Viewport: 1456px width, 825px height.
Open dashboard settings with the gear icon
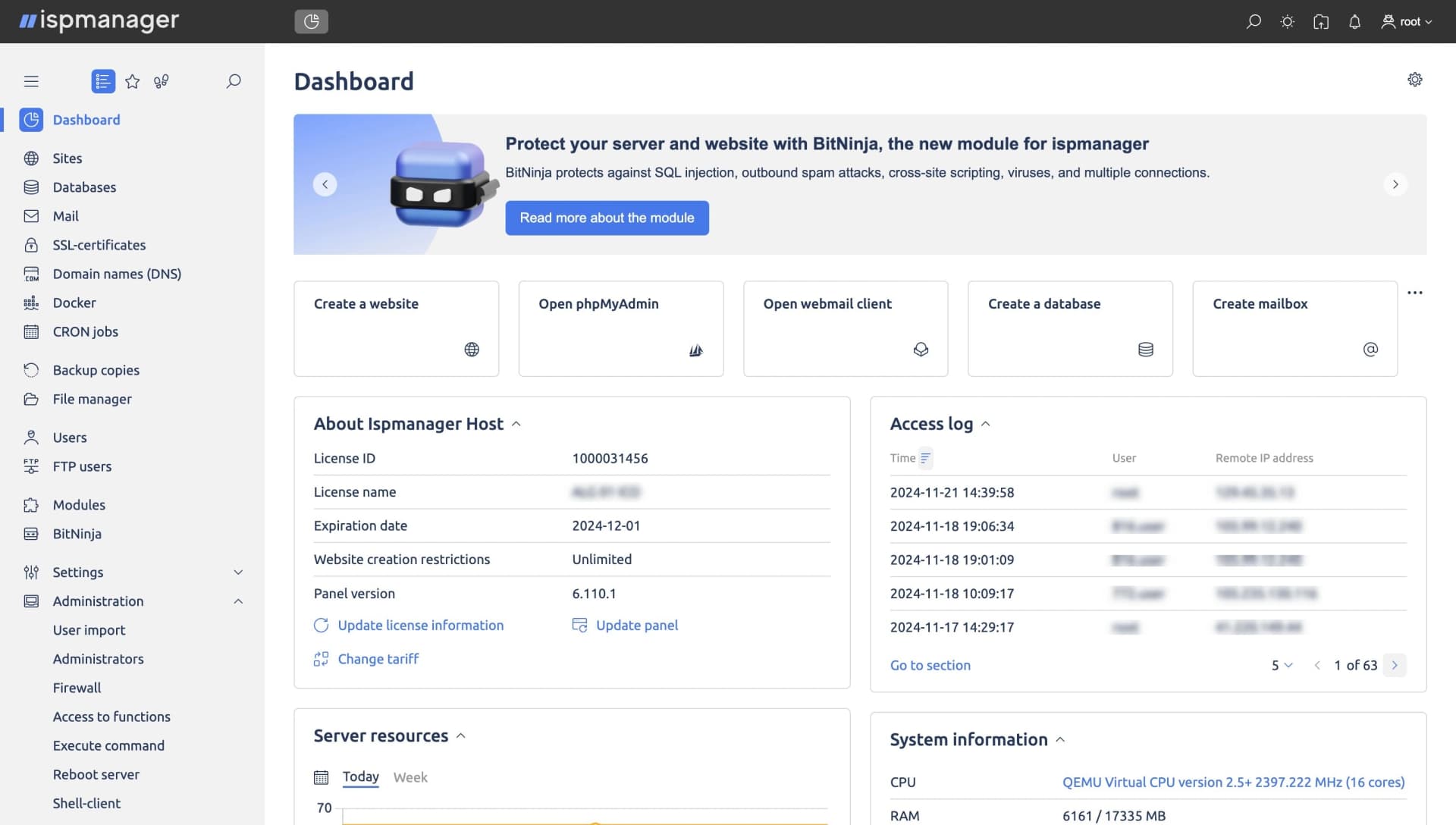coord(1414,80)
